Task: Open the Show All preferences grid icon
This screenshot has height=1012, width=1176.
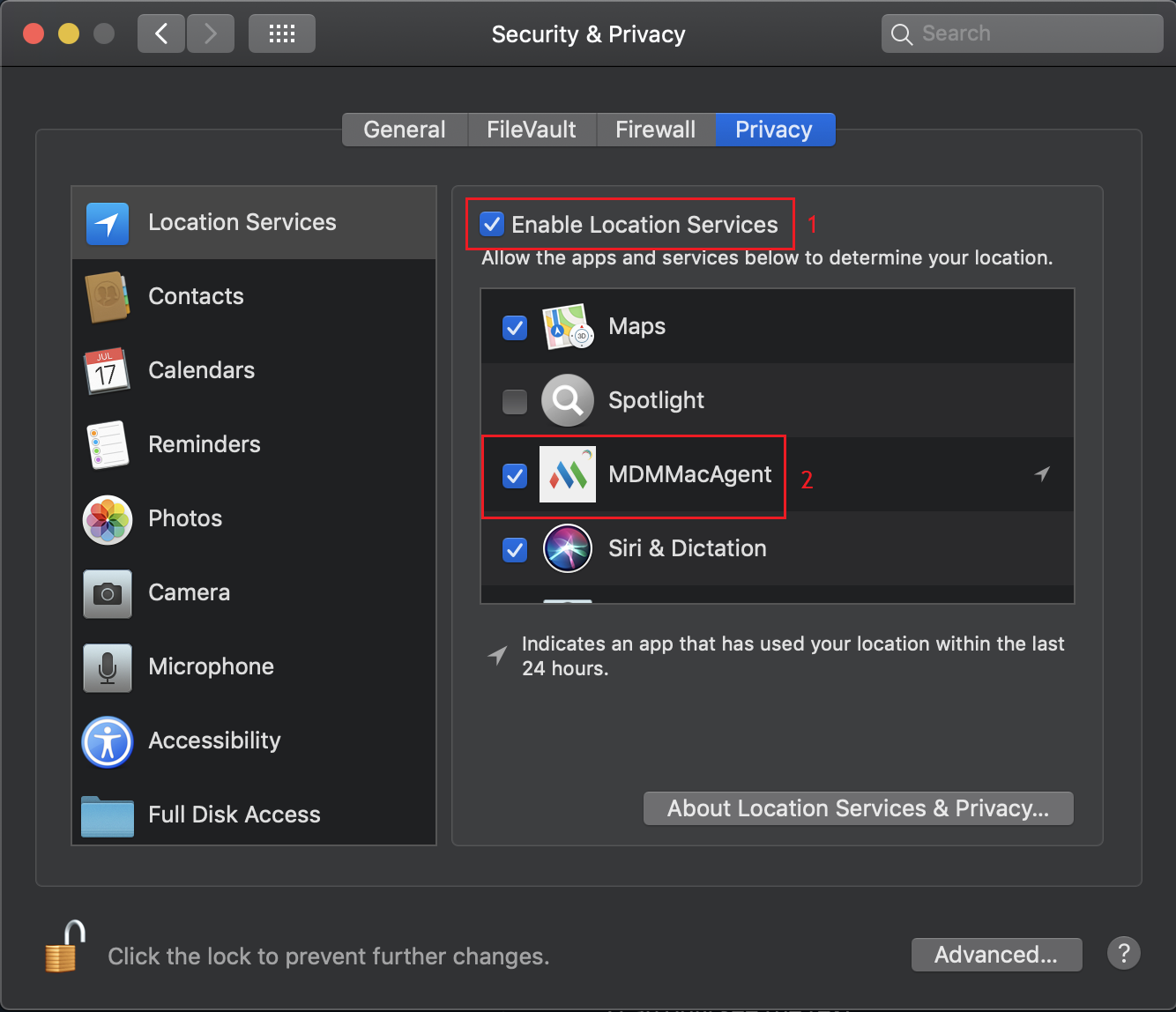Action: [281, 33]
